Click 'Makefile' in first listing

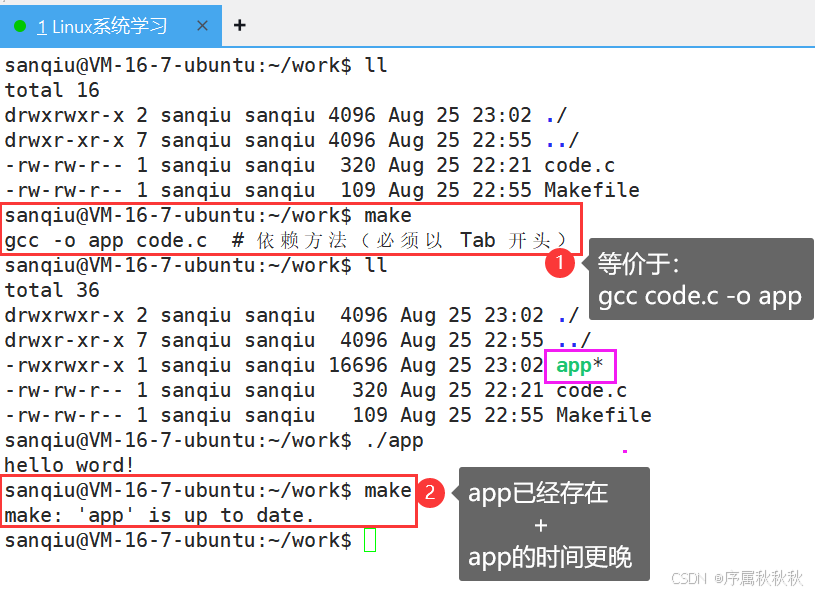[592, 190]
